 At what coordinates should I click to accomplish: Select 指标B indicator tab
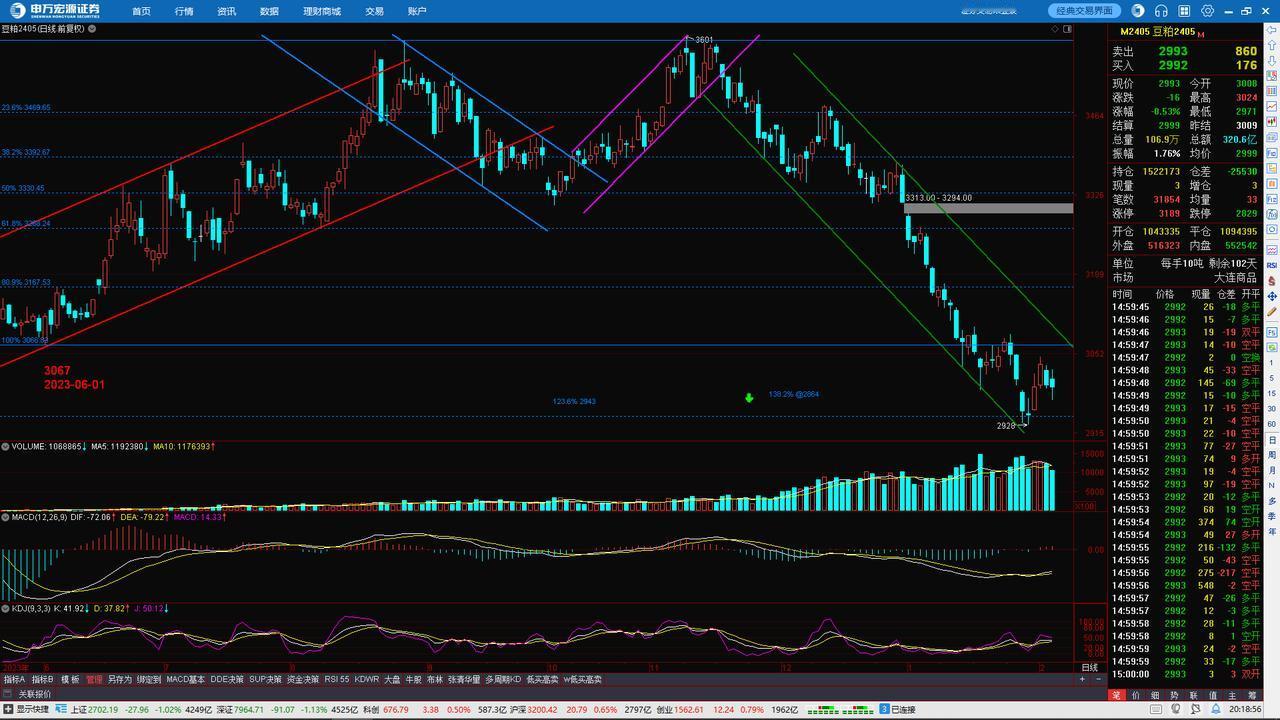(43, 679)
